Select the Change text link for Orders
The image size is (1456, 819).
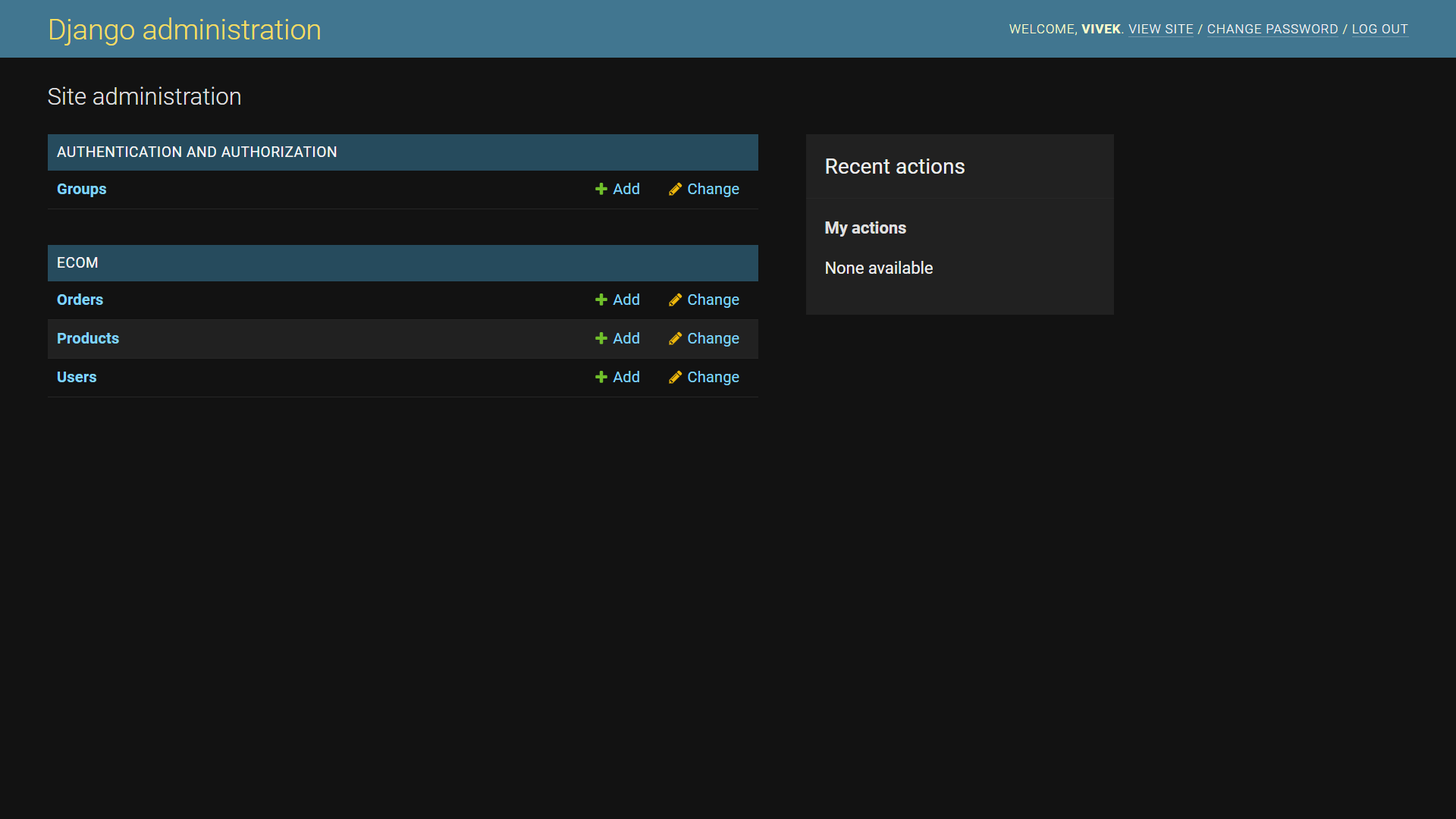coord(713,300)
